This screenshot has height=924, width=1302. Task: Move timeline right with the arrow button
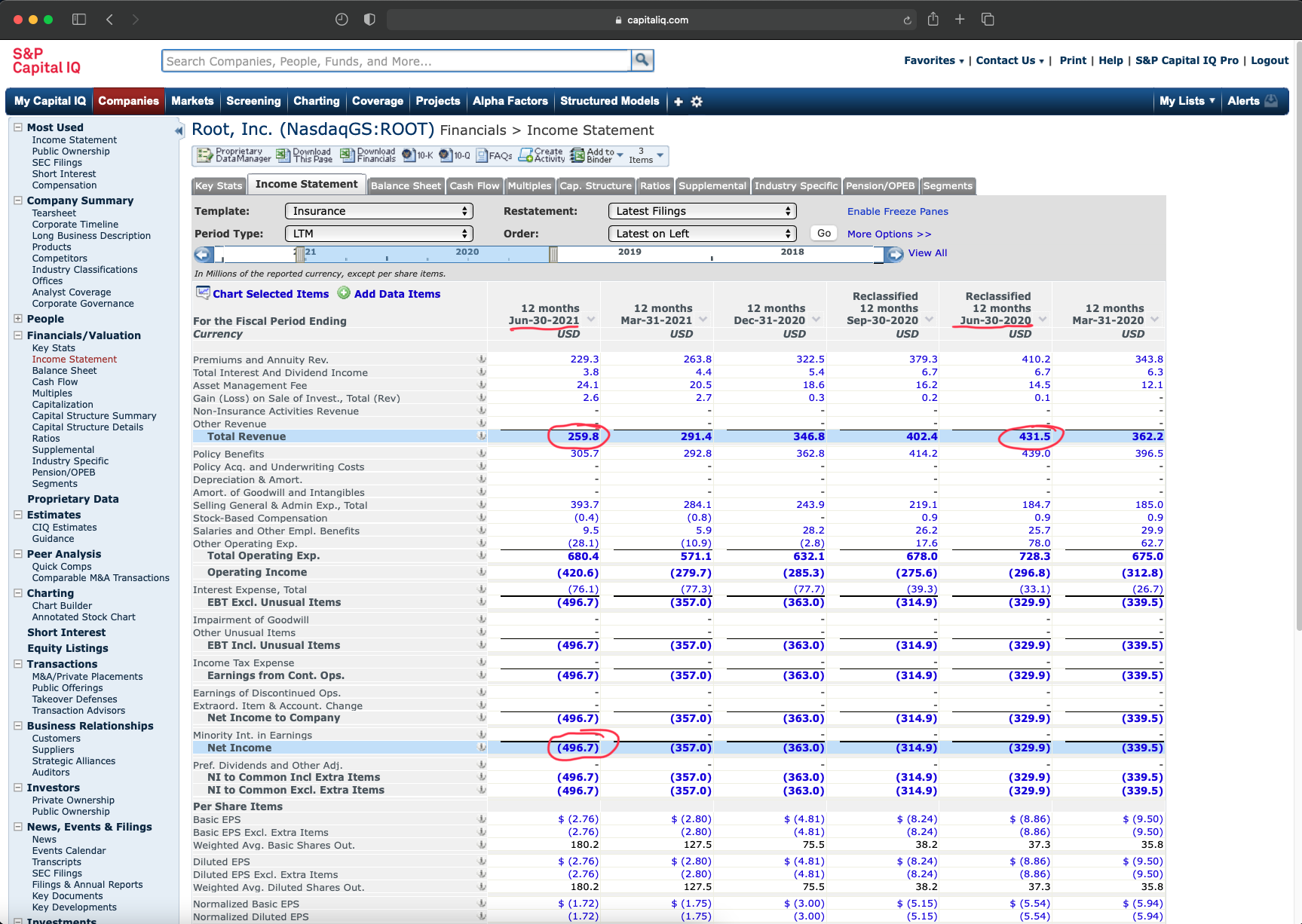[x=895, y=255]
